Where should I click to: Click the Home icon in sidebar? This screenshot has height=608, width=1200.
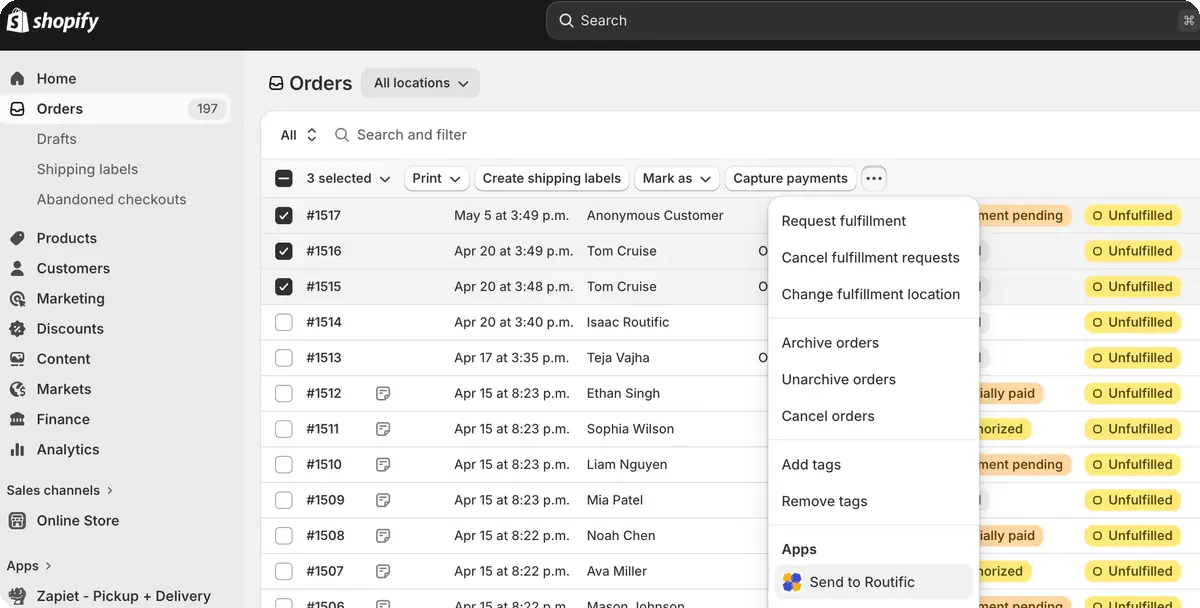(17, 78)
